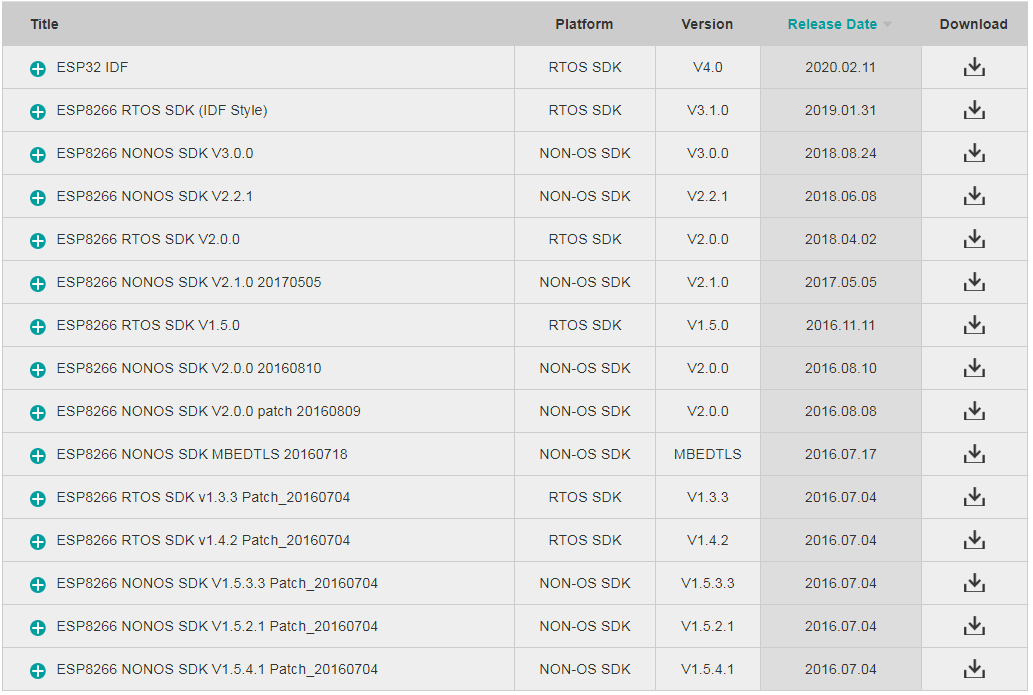Download ESP8266 RTOS SDK V1.5.0
1033x695 pixels.
[974, 325]
